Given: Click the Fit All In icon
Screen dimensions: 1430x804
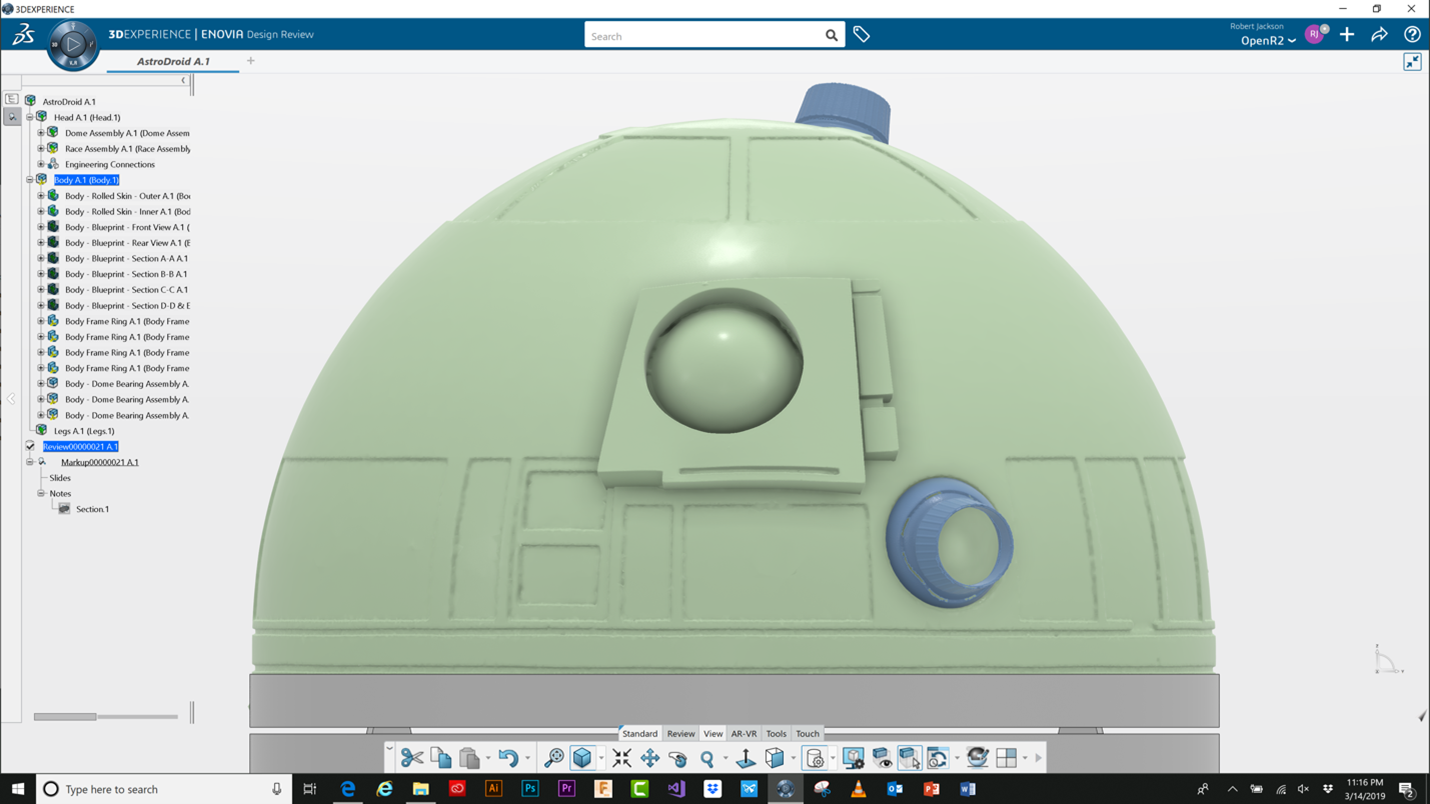Looking at the screenshot, I should click(x=622, y=757).
